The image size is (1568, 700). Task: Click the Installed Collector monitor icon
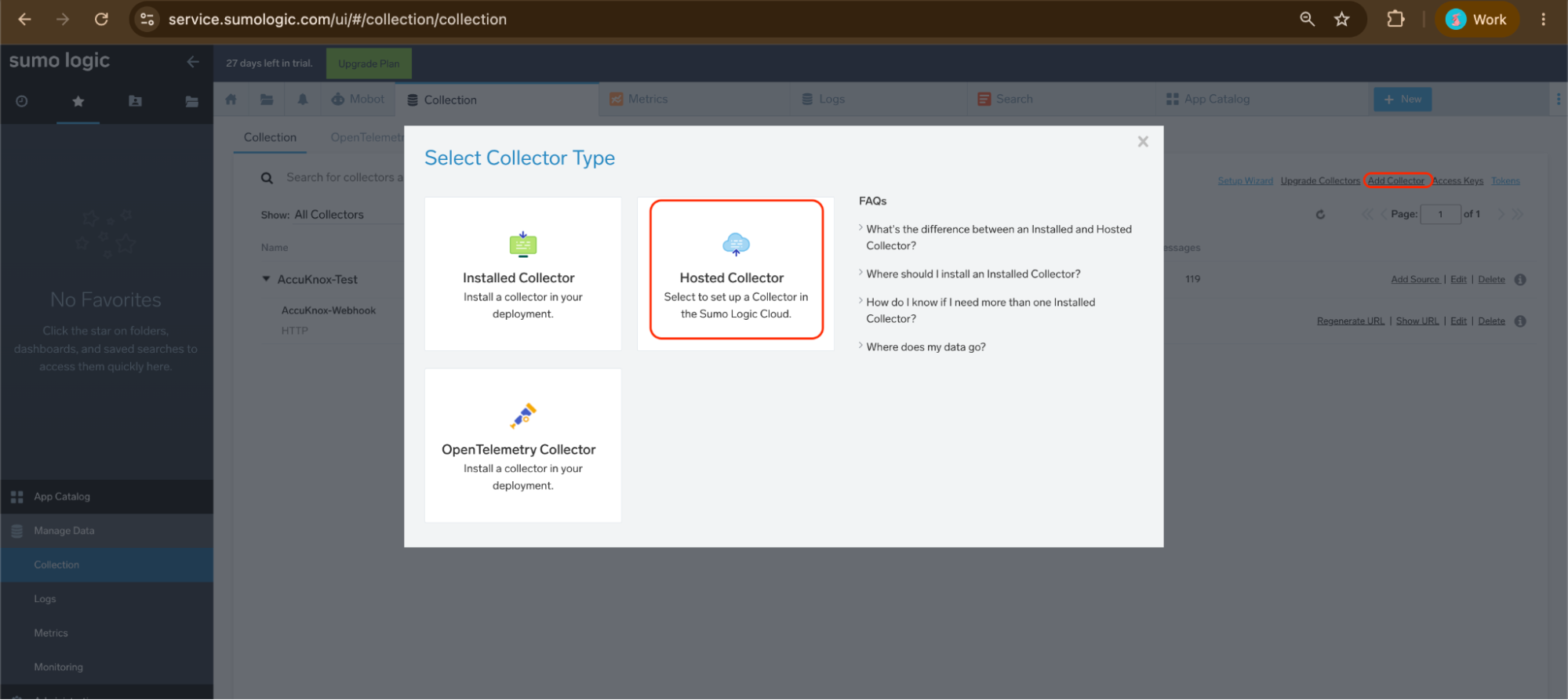pyautogui.click(x=523, y=245)
